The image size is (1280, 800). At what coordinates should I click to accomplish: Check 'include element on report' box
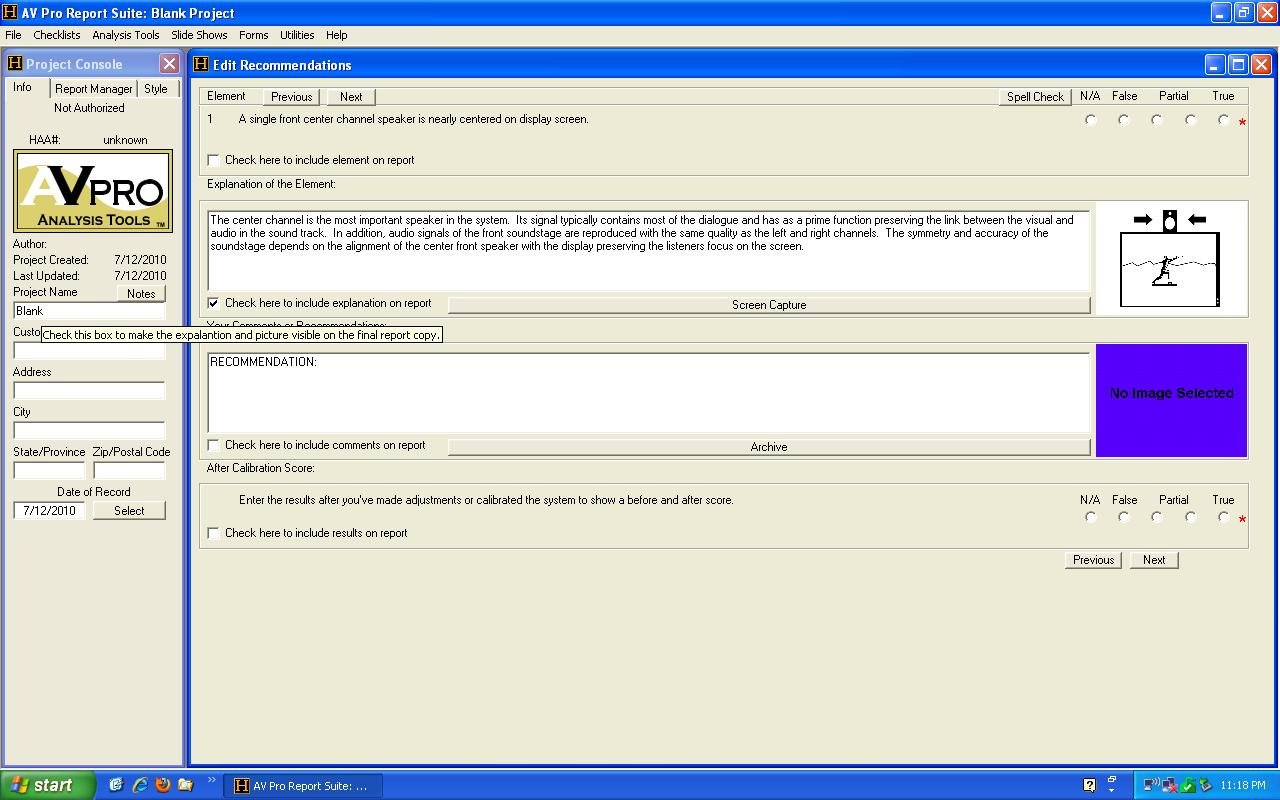click(x=214, y=160)
